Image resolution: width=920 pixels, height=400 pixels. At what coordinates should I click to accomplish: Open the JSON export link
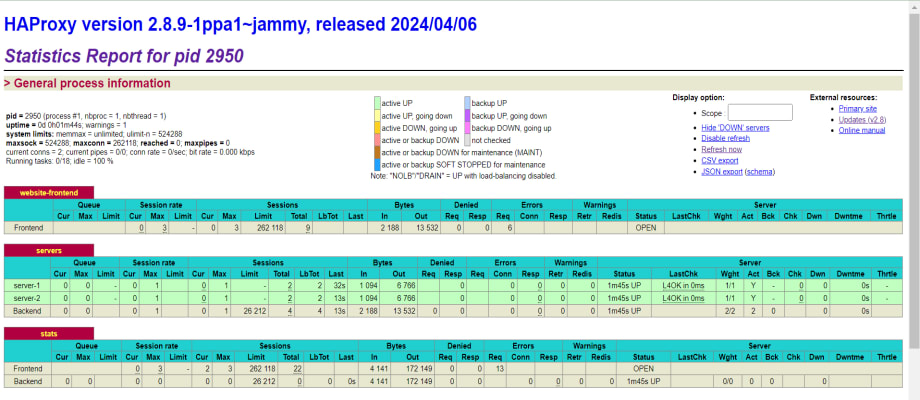723,171
